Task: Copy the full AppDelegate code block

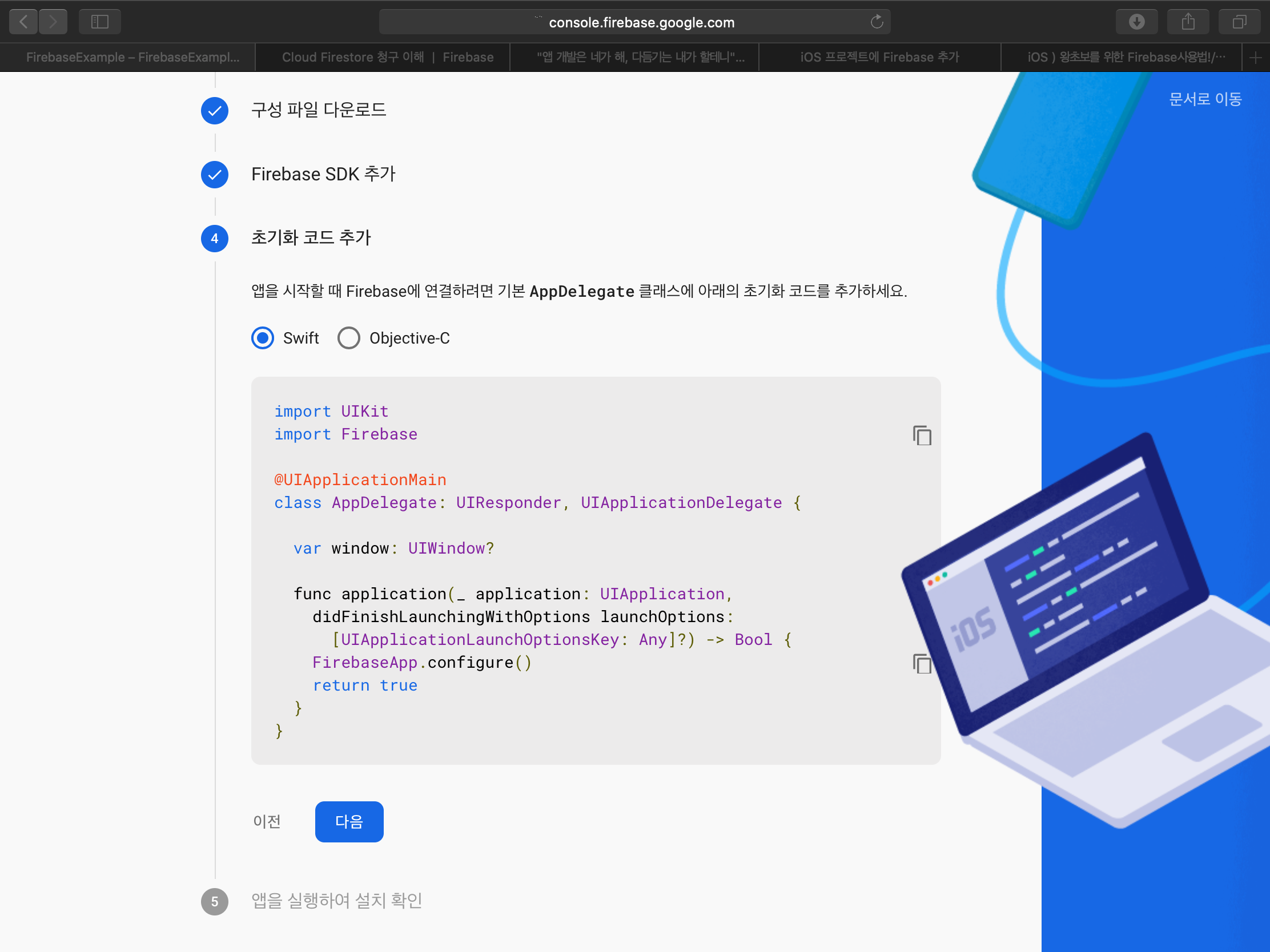Action: pyautogui.click(x=922, y=435)
